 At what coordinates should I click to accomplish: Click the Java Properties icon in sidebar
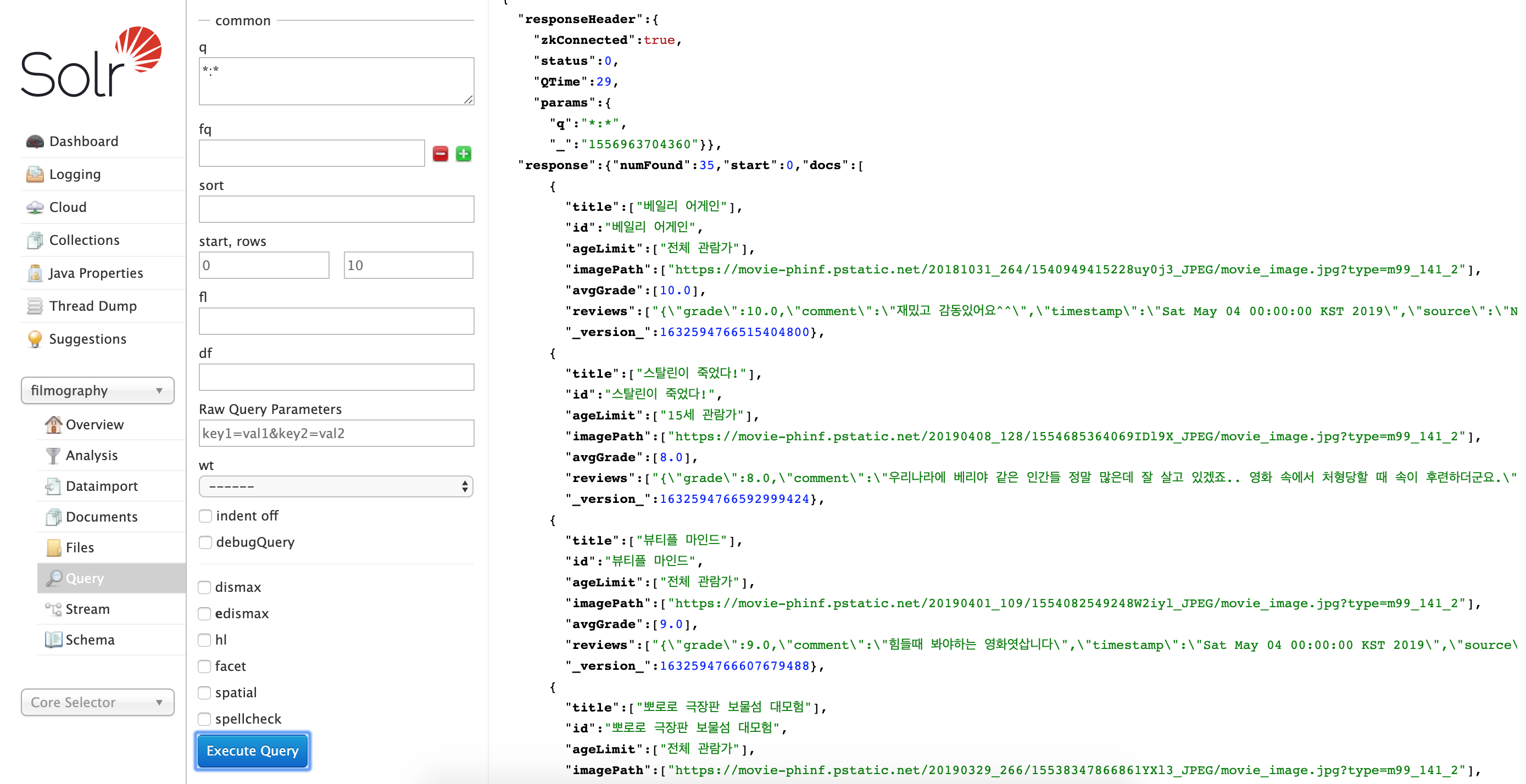(33, 273)
